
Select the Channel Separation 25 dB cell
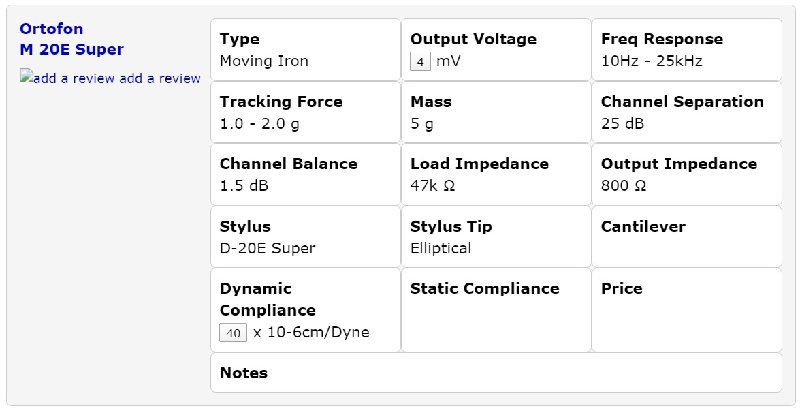687,112
